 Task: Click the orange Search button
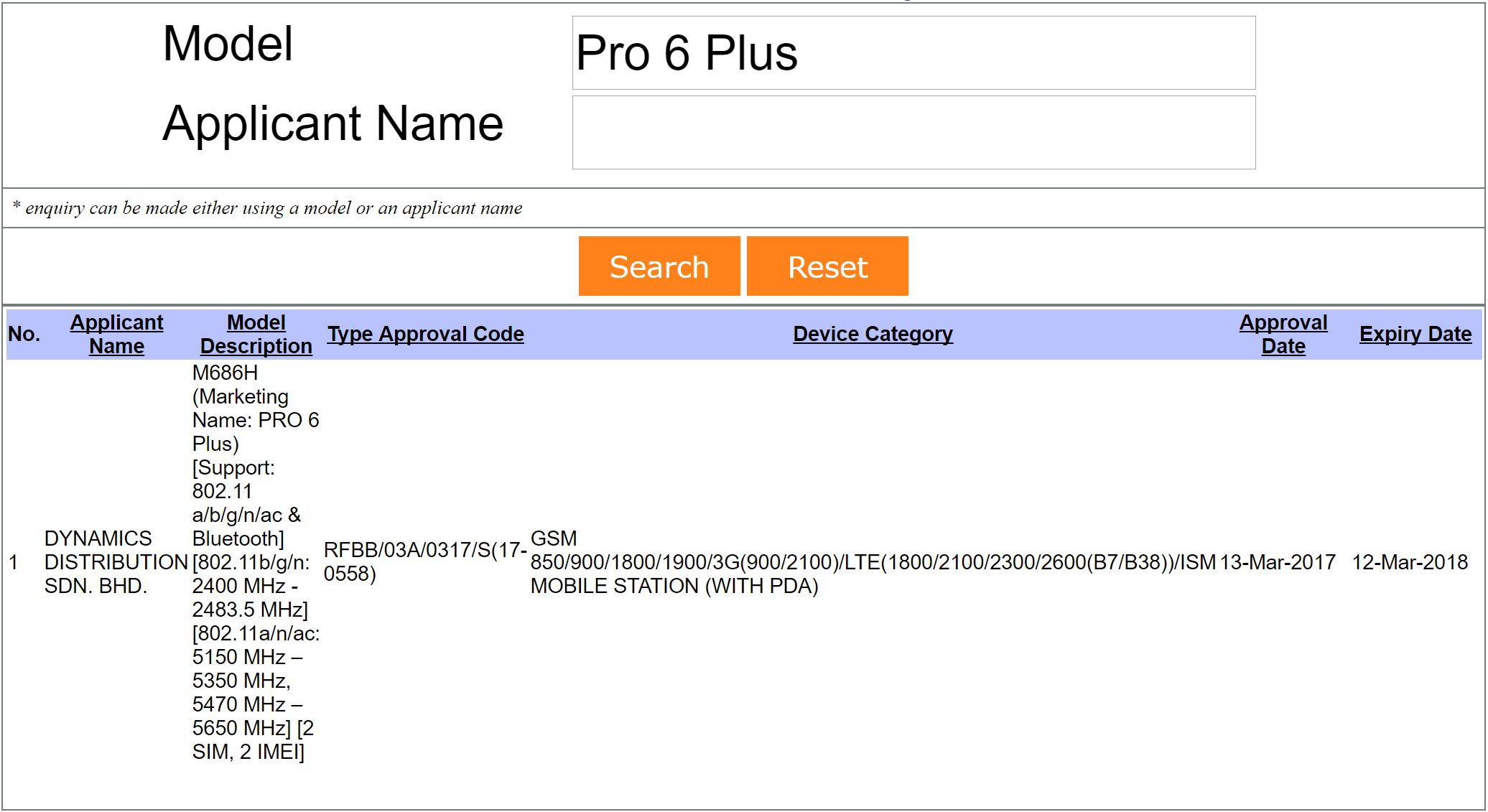[659, 266]
